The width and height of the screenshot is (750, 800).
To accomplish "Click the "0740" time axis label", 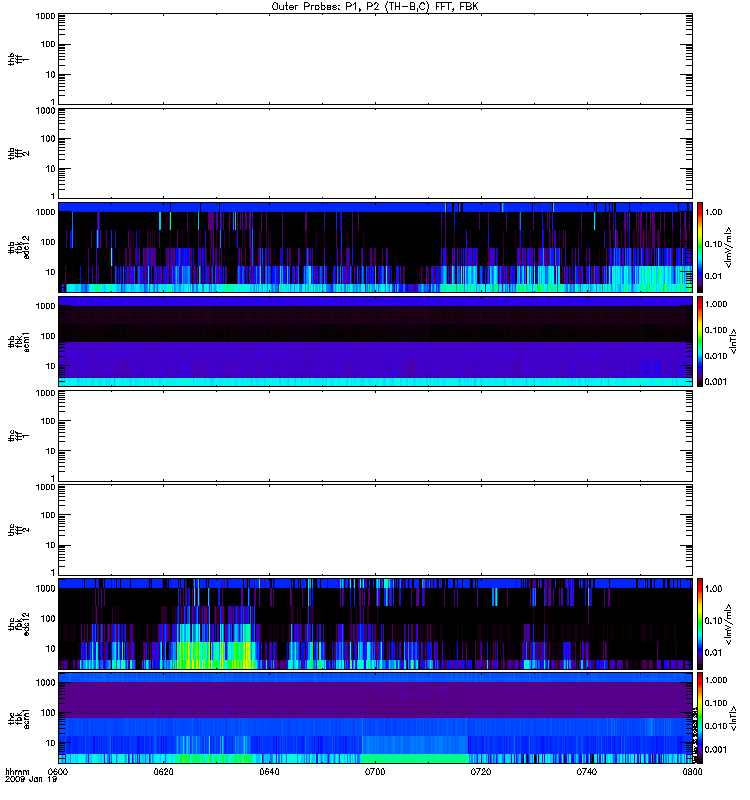I will (x=587, y=772).
